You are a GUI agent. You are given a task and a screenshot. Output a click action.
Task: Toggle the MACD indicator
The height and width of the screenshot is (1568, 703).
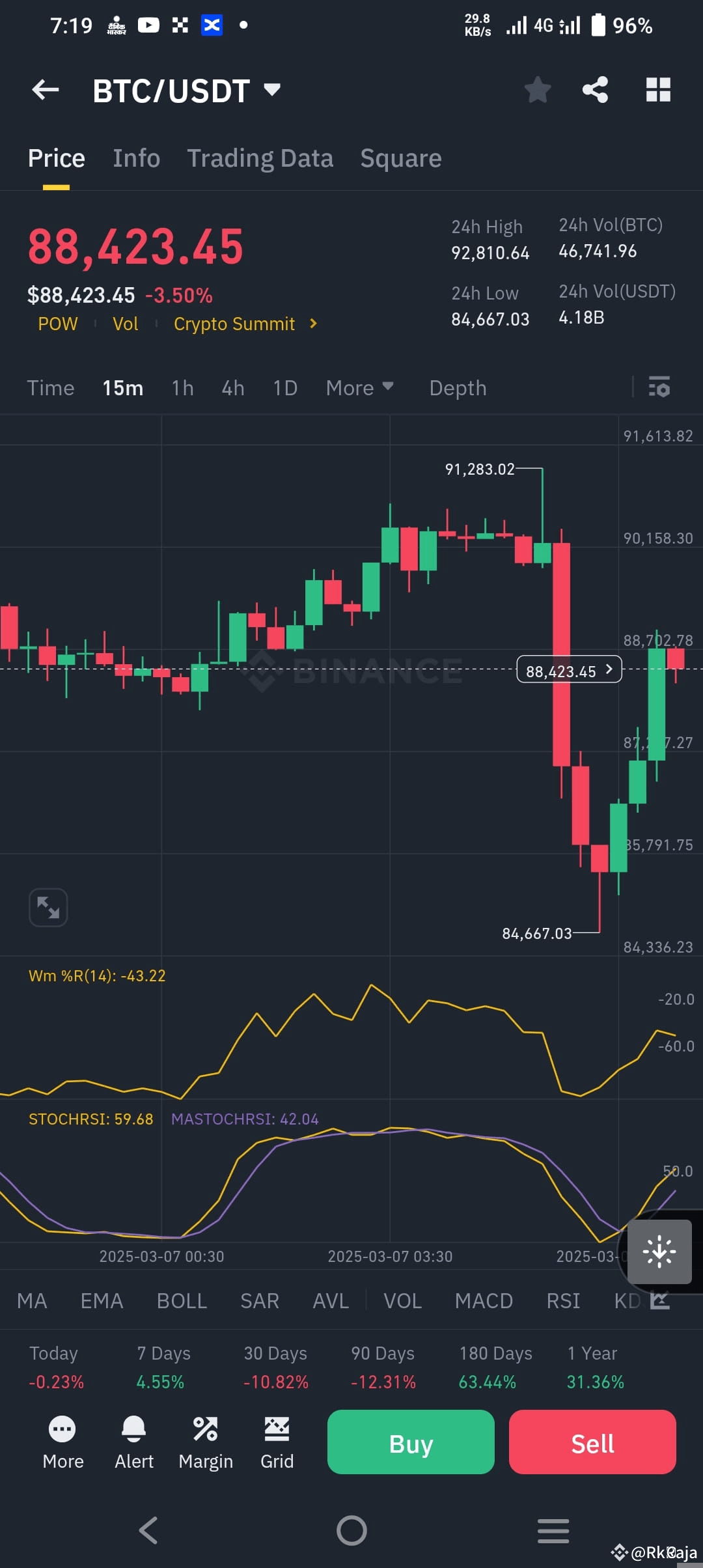[484, 1300]
